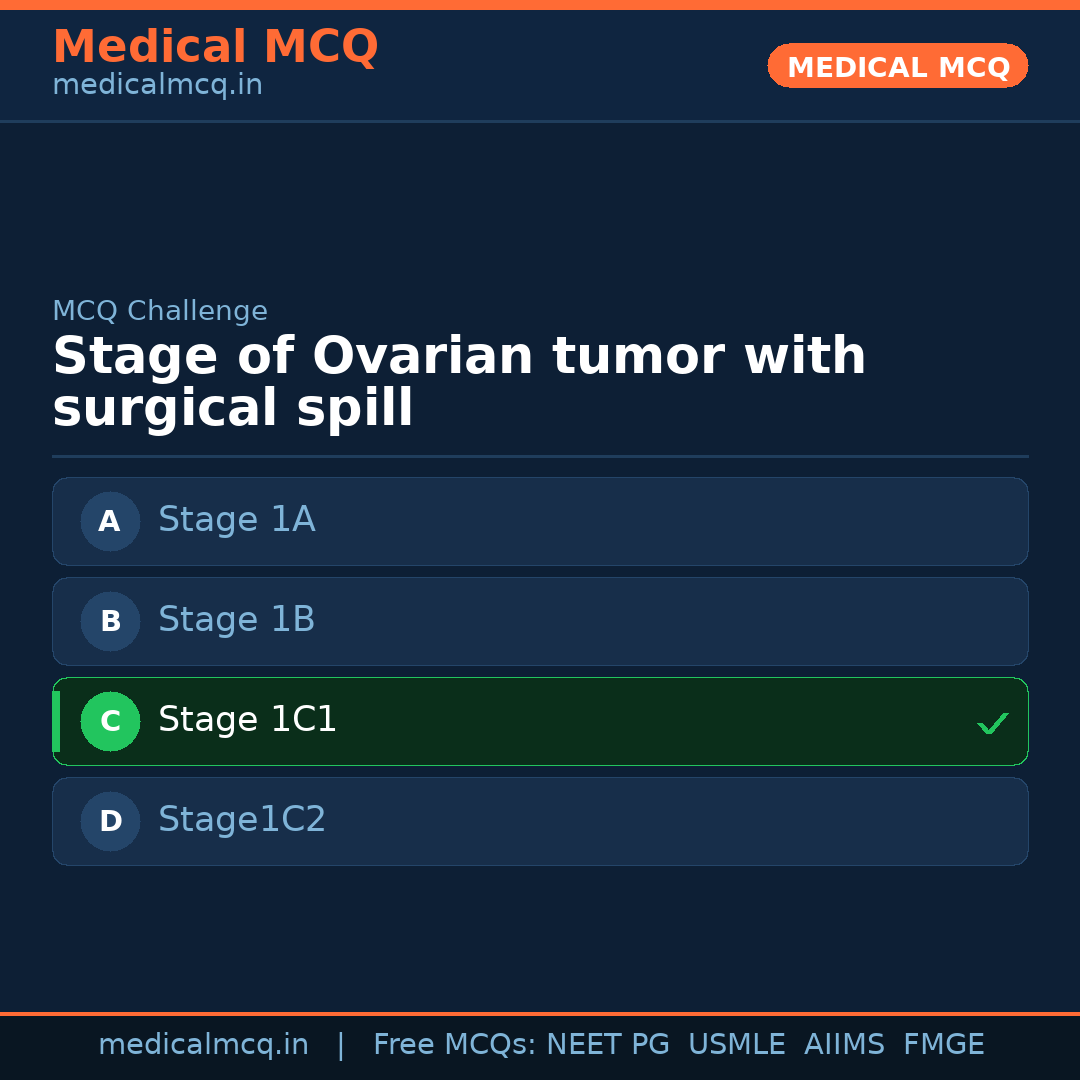Click the circular D badge icon
The image size is (1080, 1080).
[x=110, y=821]
